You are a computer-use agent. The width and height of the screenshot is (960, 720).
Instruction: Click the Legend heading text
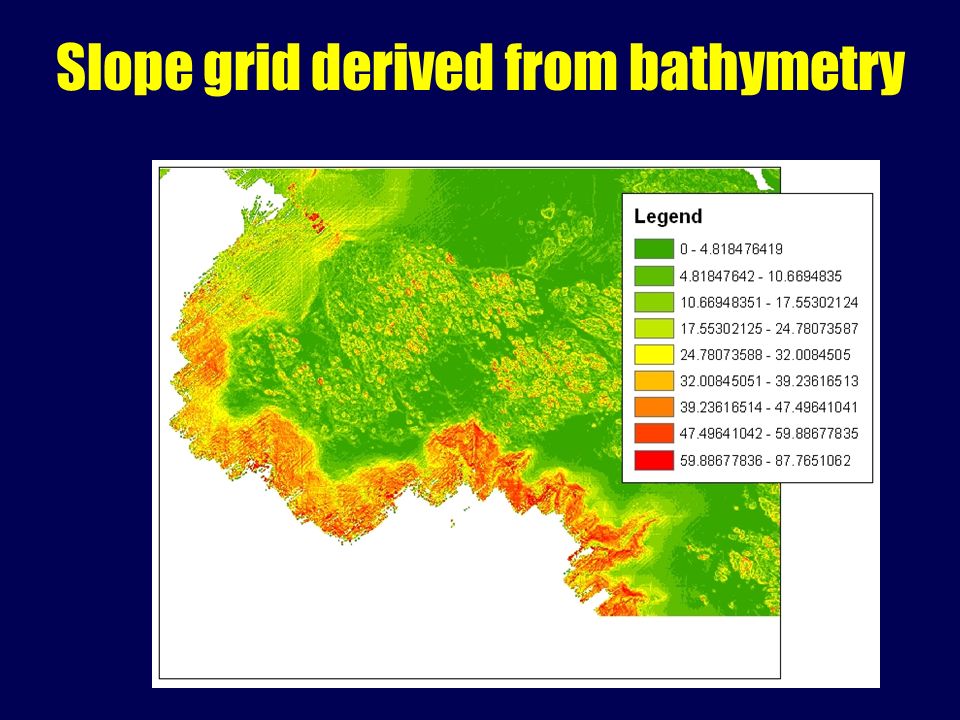tap(668, 217)
